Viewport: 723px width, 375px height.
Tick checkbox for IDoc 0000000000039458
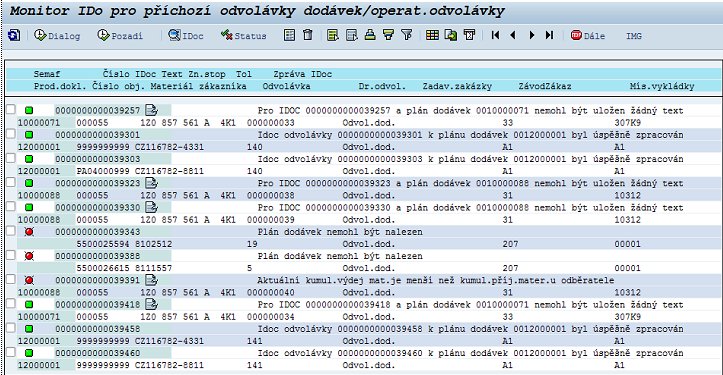tap(11, 327)
